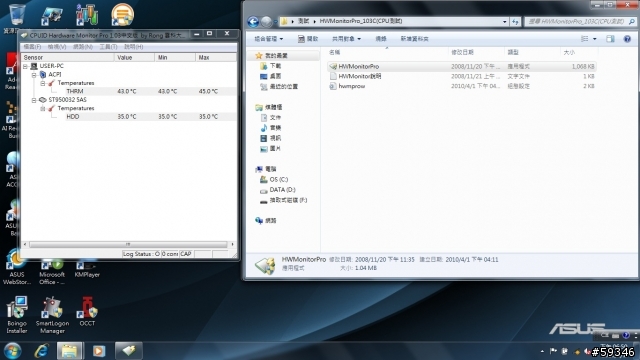Screen dimensions: 640x360
Task: Open the 說明(H) menu in Hardware Monitor
Action: pyautogui.click(x=133, y=47)
